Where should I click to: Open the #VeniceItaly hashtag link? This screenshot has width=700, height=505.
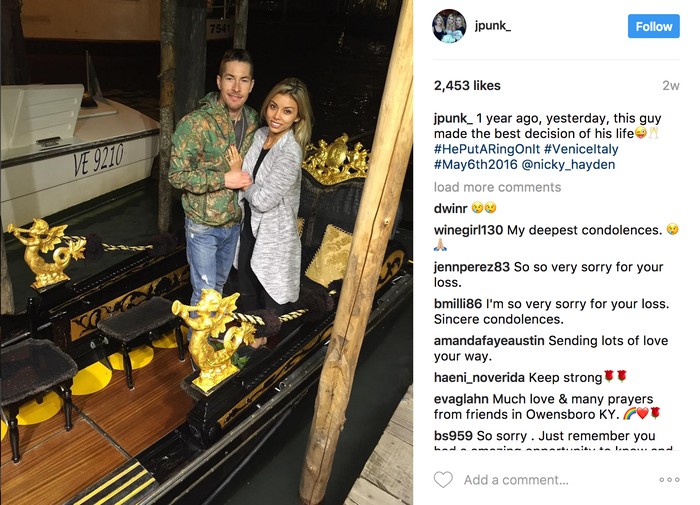click(x=581, y=149)
